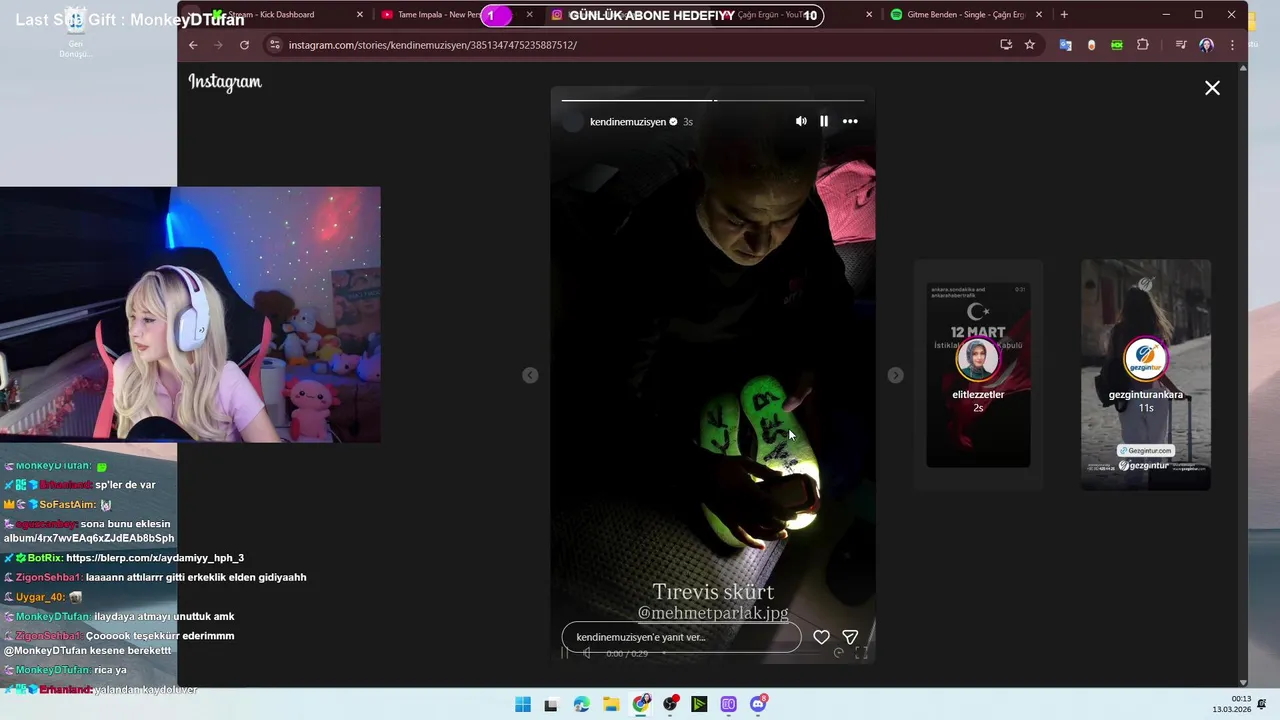This screenshot has height=720, width=1280.
Task: Click the @mehmetparlak.jpg mention
Action: (x=713, y=613)
